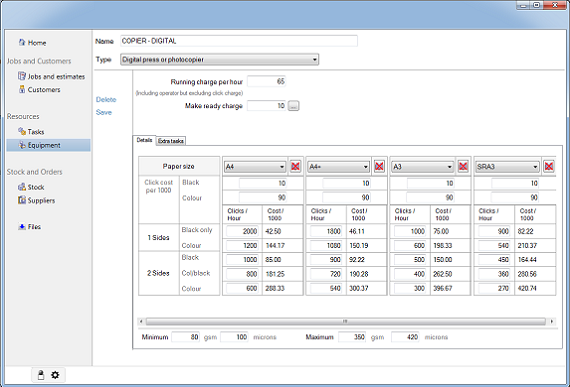
Task: Click the Customers person icon
Action: (x=22, y=89)
